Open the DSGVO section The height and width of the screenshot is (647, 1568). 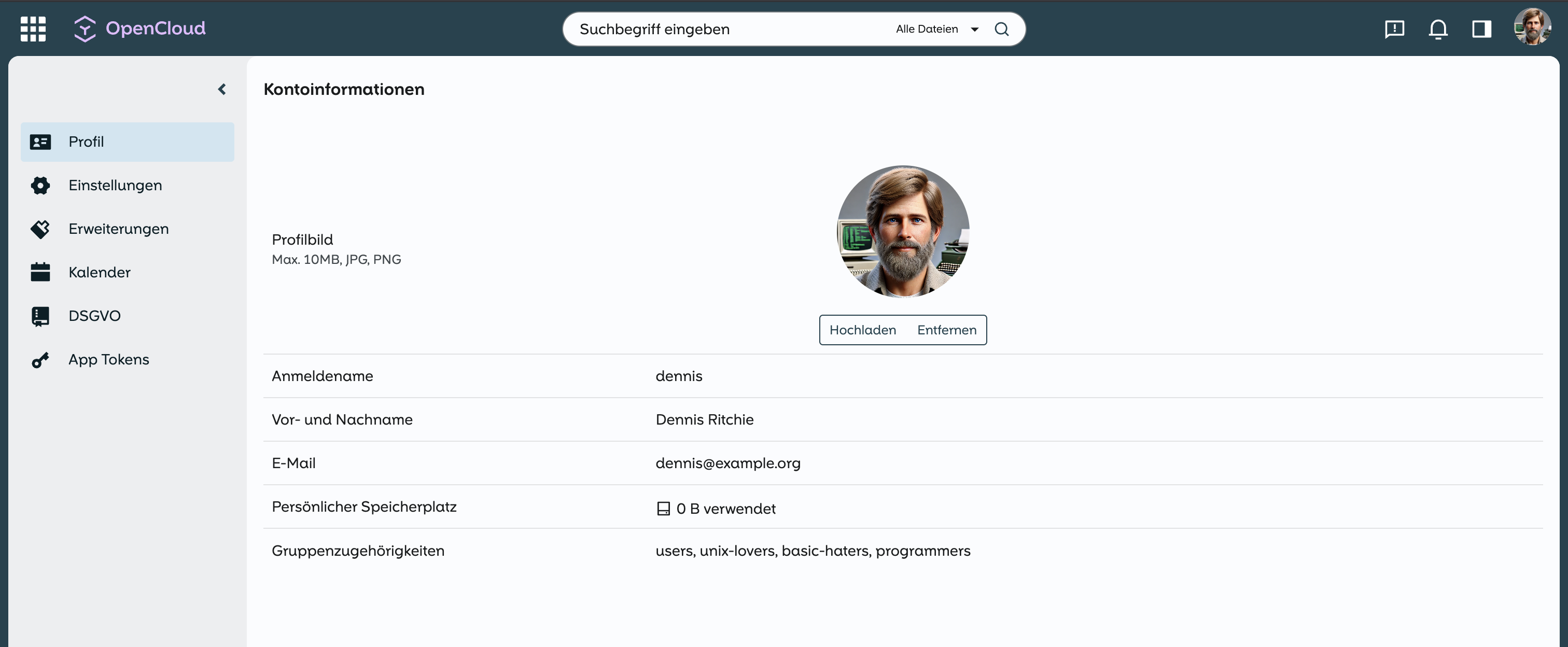pyautogui.click(x=94, y=316)
